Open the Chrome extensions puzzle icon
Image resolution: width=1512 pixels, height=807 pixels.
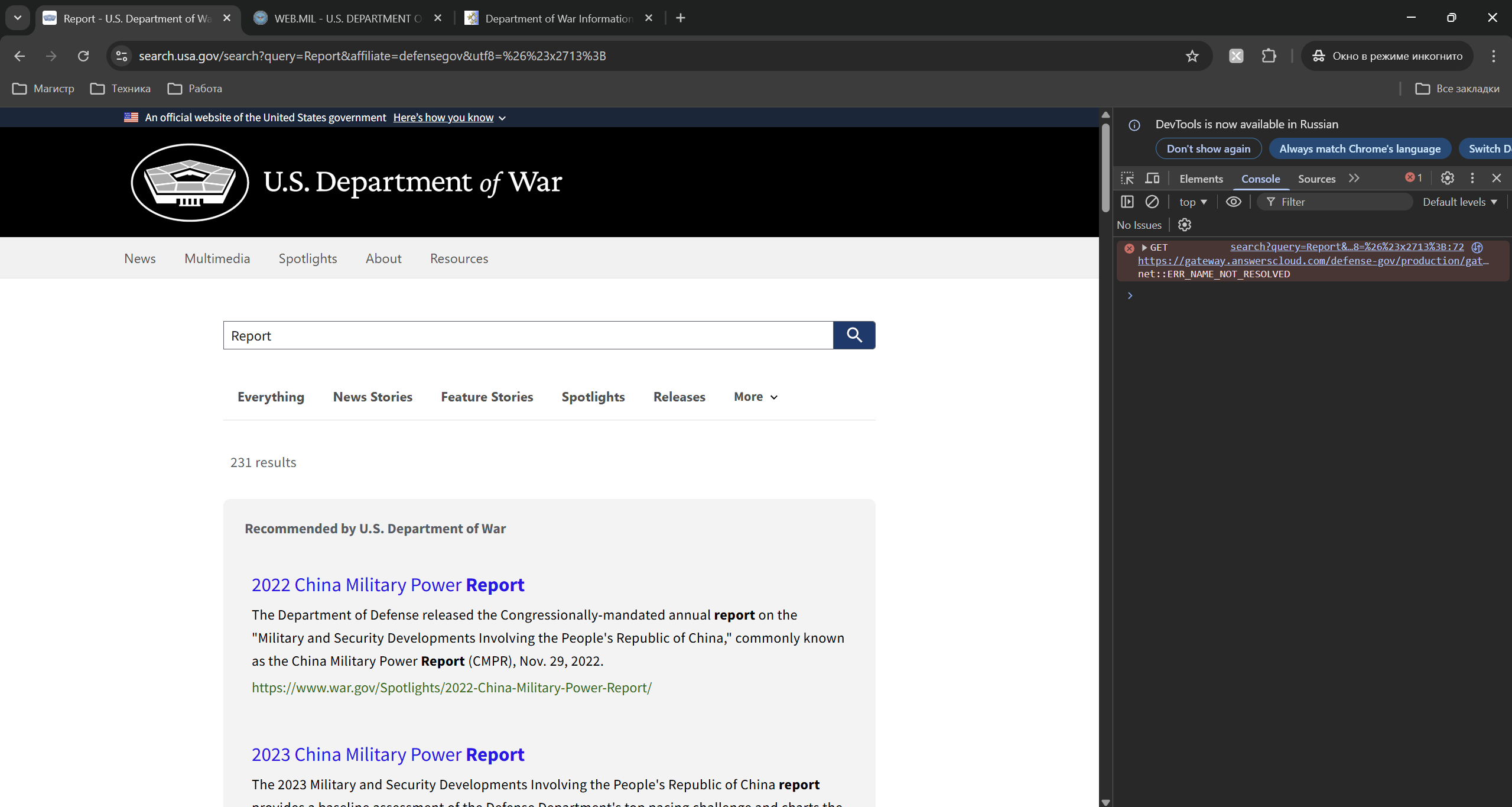pos(1268,56)
